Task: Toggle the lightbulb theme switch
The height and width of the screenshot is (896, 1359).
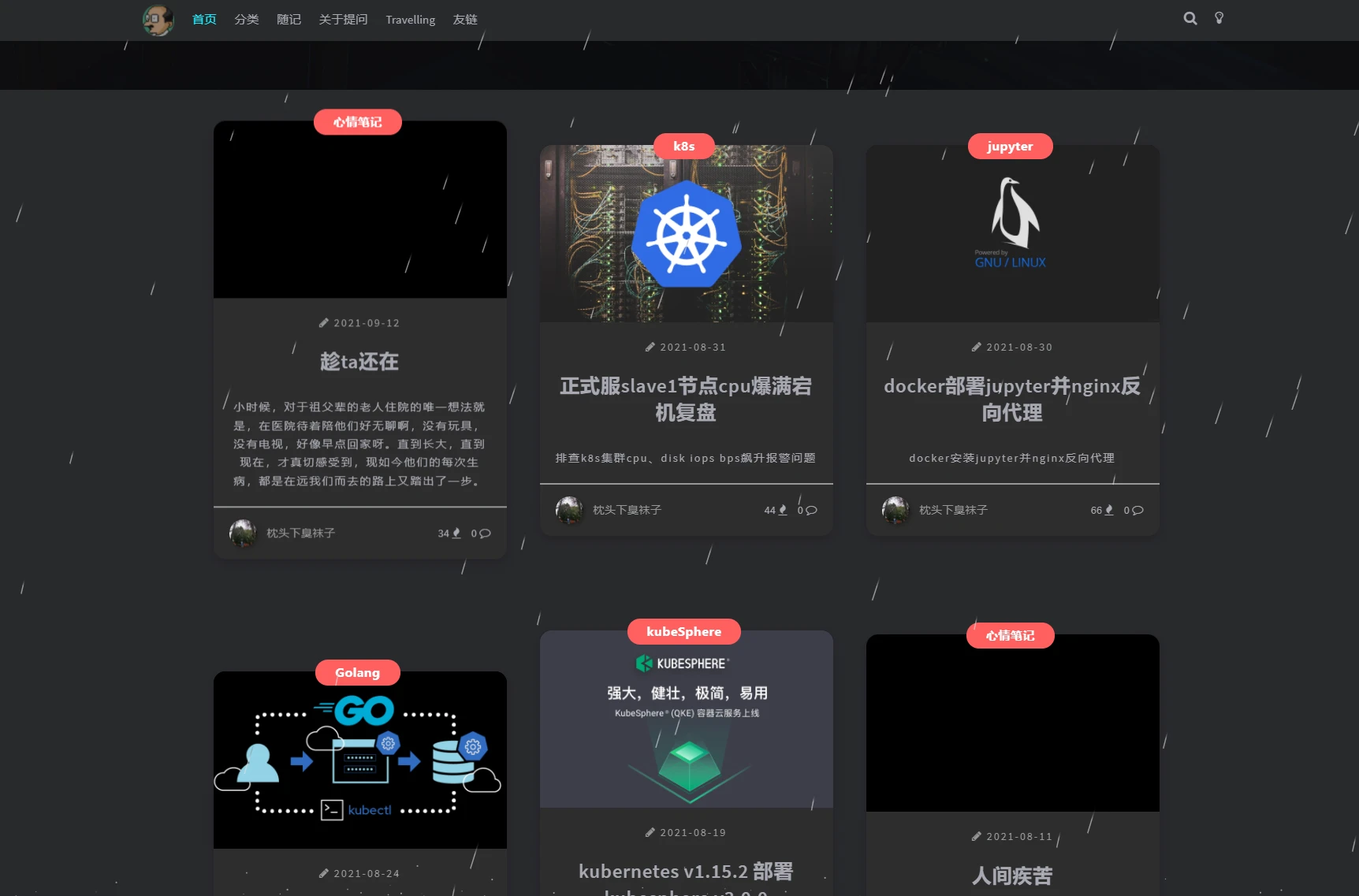Action: tap(1219, 18)
